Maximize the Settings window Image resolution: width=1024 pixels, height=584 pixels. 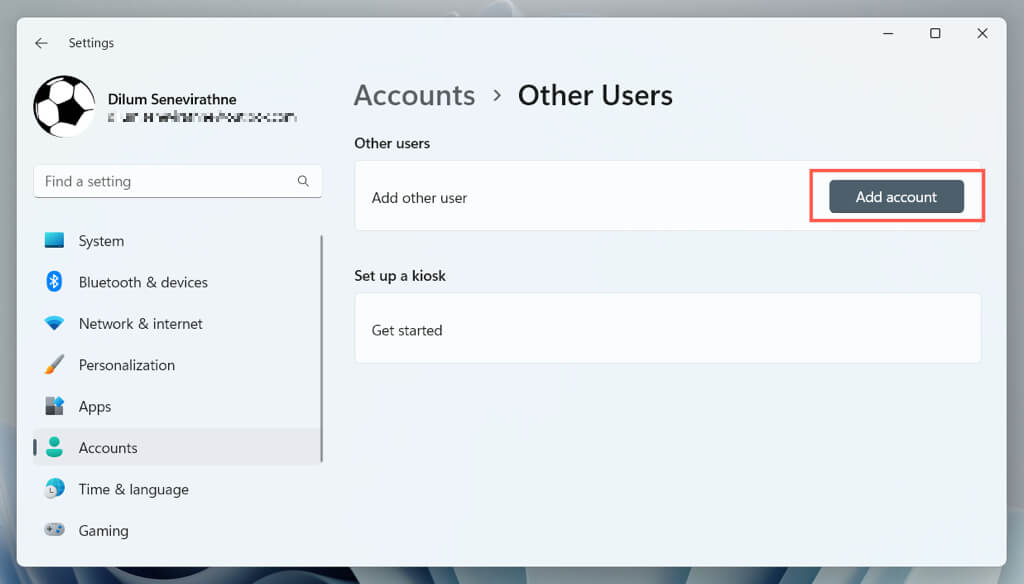(x=935, y=34)
